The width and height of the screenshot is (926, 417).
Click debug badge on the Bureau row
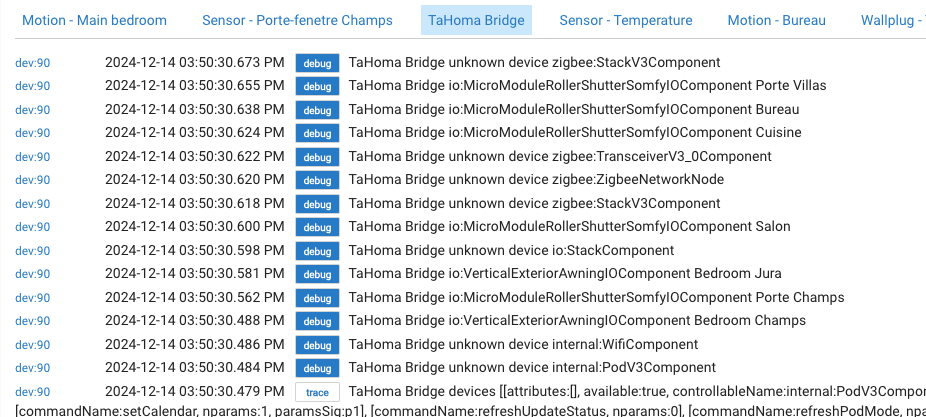pyautogui.click(x=317, y=110)
